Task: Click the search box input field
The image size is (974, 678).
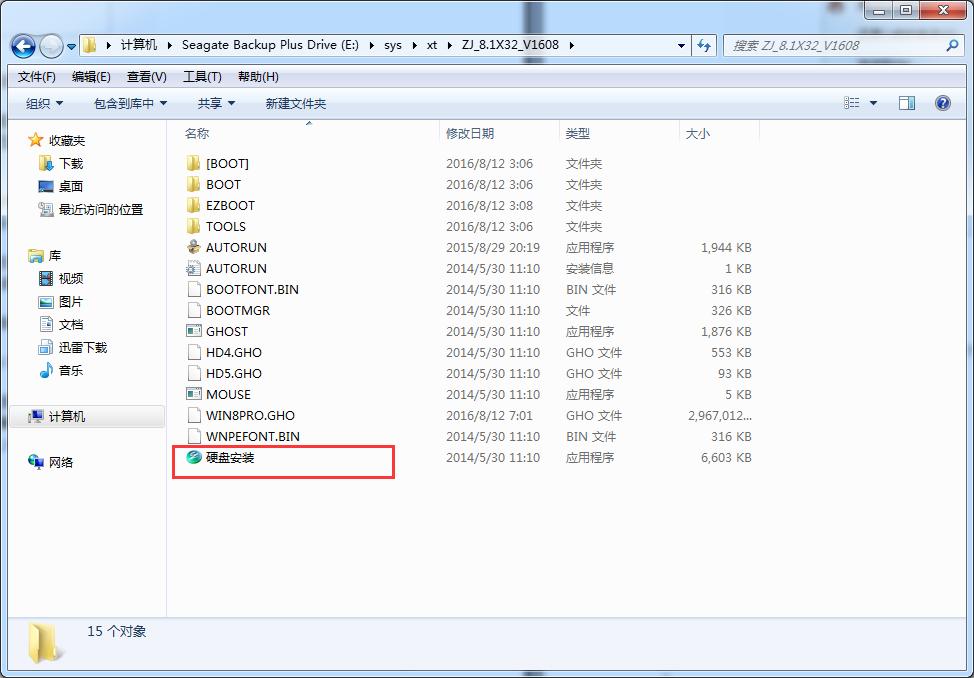Action: tap(834, 45)
